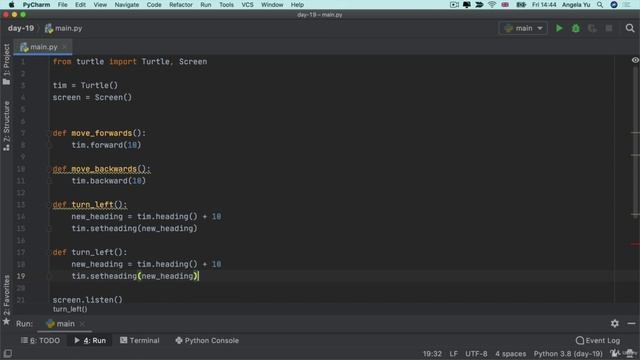Open Run tool window settings gear
Screen dimensions: 640x360
click(615, 323)
